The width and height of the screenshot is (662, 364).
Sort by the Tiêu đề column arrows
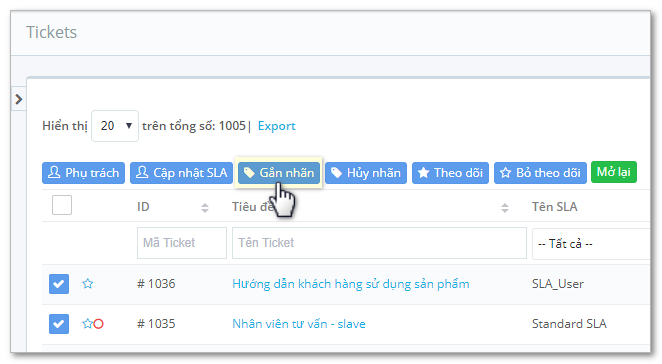point(505,207)
